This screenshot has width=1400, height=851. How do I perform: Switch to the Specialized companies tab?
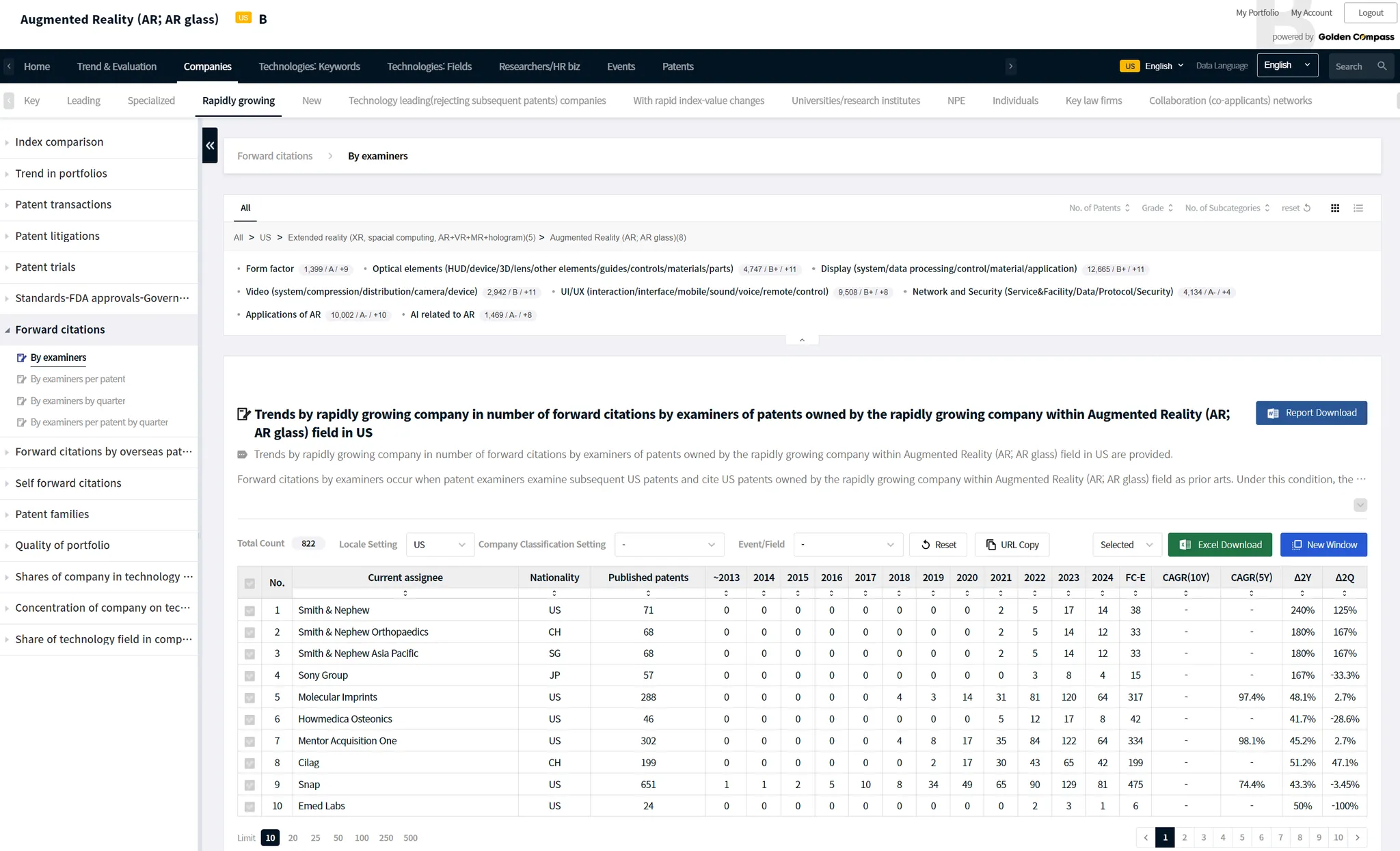[x=151, y=100]
